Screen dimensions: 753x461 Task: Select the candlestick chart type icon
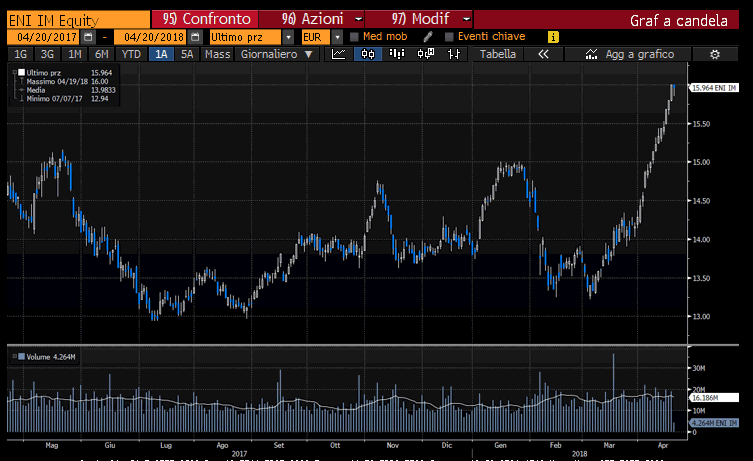click(x=368, y=54)
